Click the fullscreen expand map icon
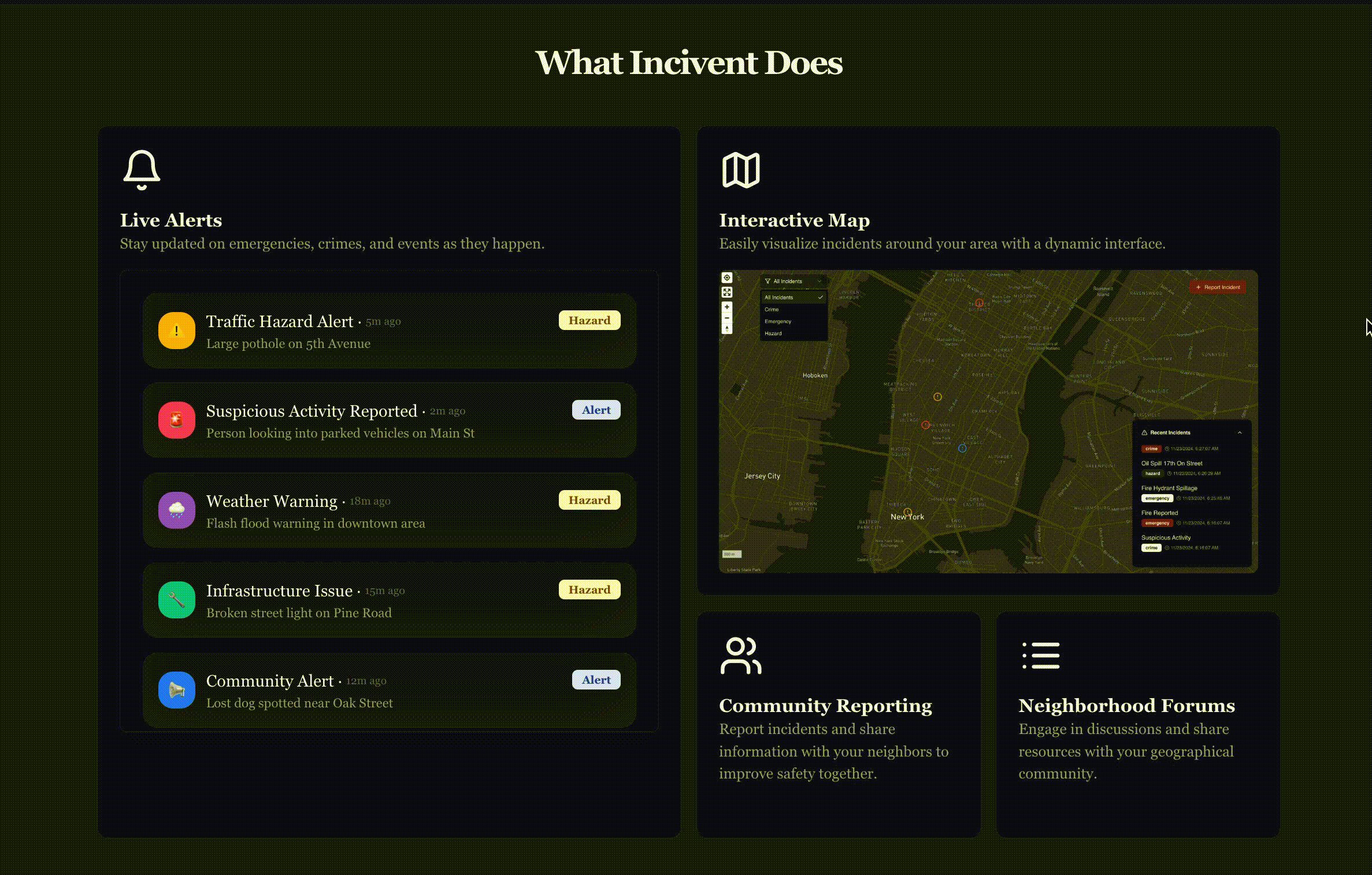This screenshot has height=875, width=1372. point(727,292)
